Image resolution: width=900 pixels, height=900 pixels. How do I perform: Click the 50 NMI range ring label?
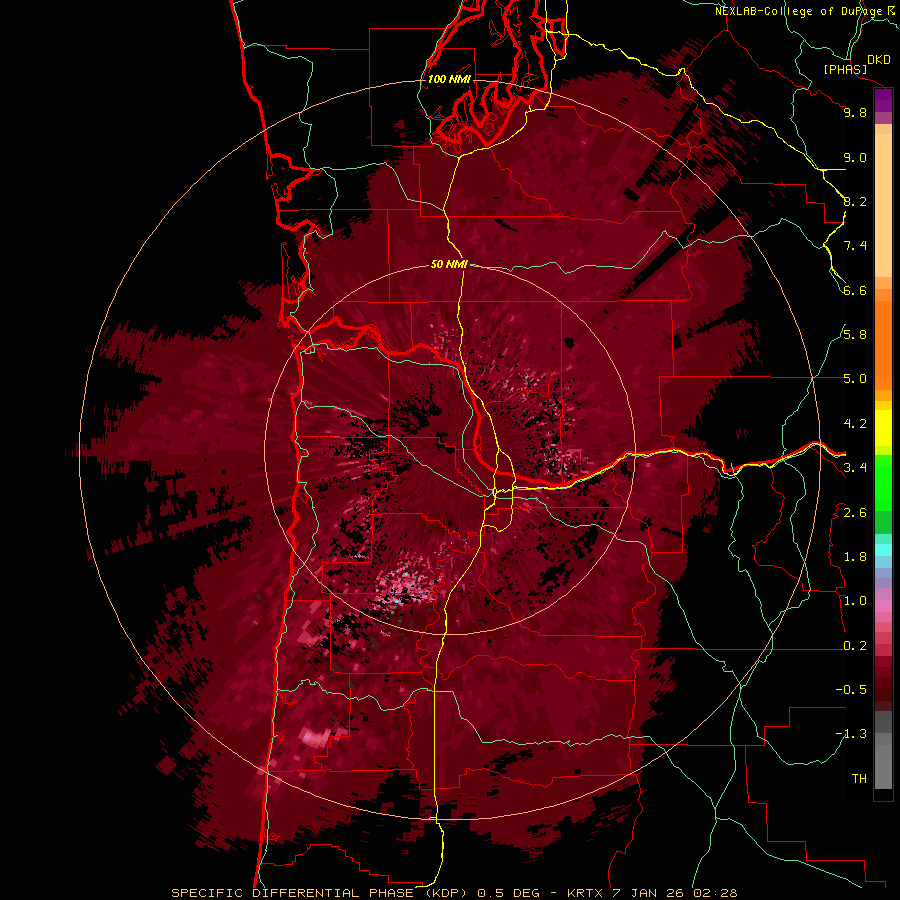click(x=449, y=264)
